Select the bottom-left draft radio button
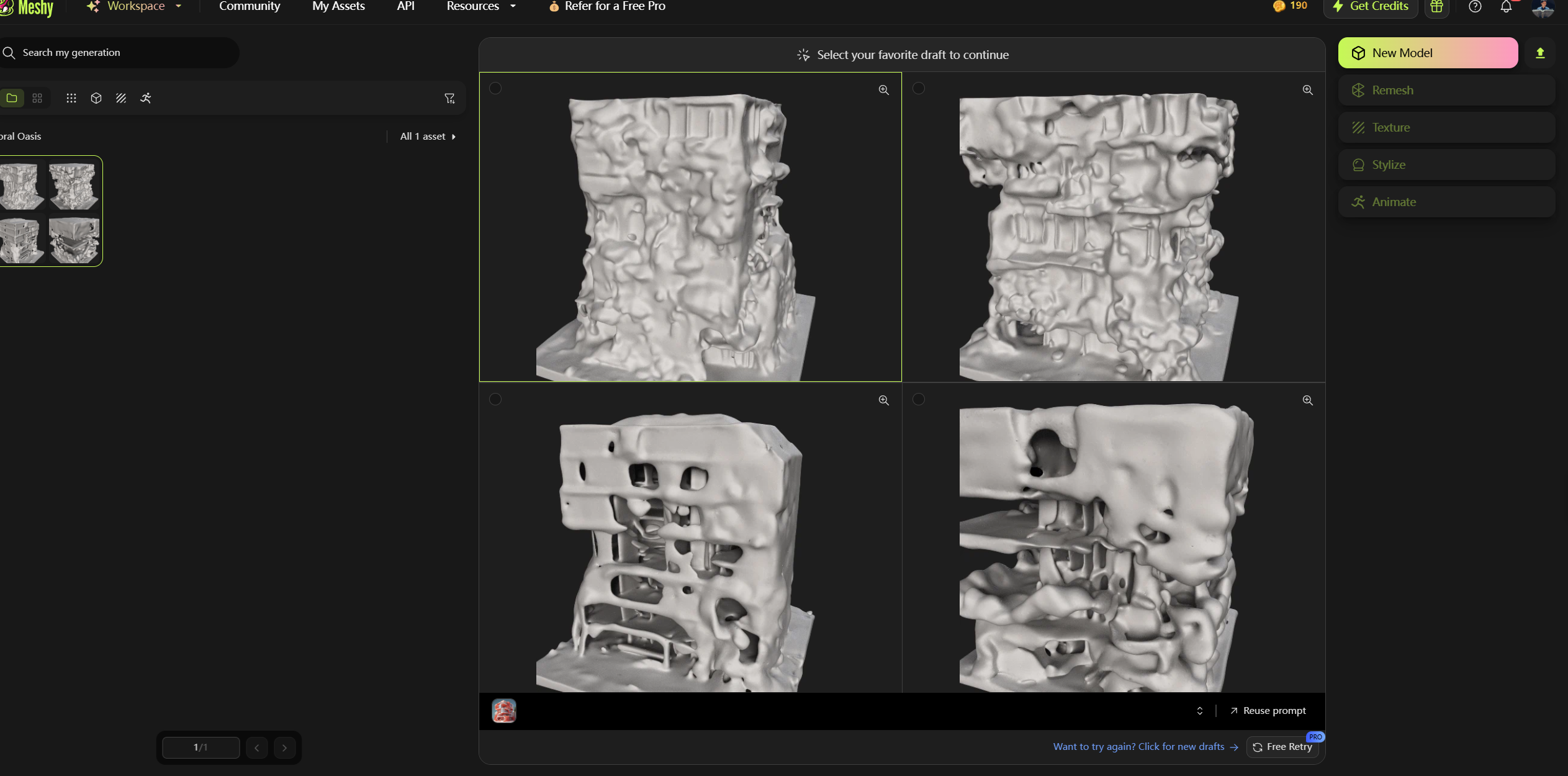The width and height of the screenshot is (1568, 776). [x=495, y=399]
